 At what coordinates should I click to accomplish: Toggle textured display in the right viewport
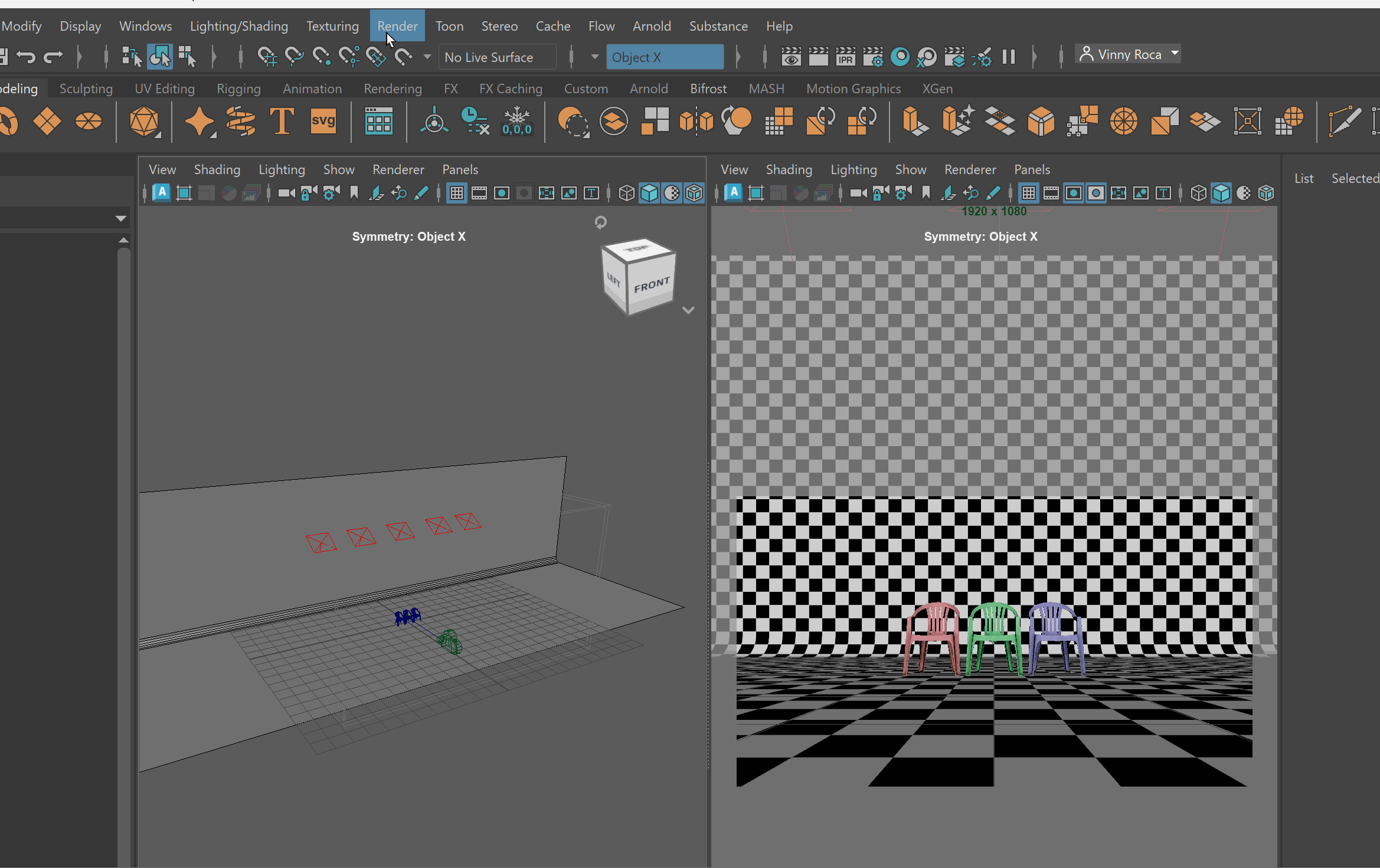(1244, 193)
